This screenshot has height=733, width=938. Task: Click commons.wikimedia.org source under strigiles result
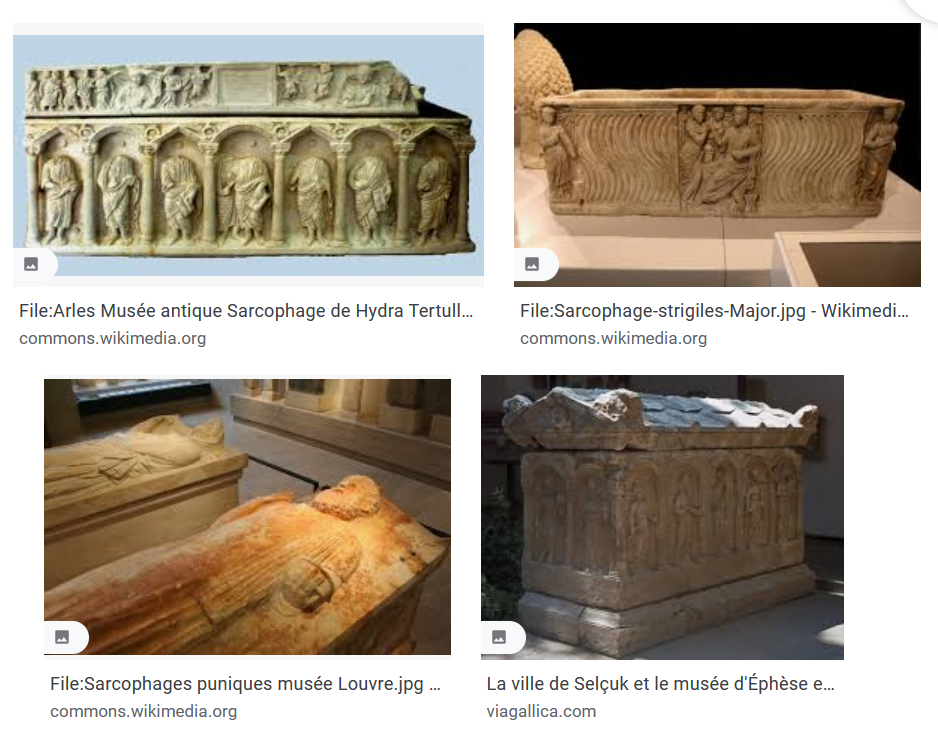(613, 339)
